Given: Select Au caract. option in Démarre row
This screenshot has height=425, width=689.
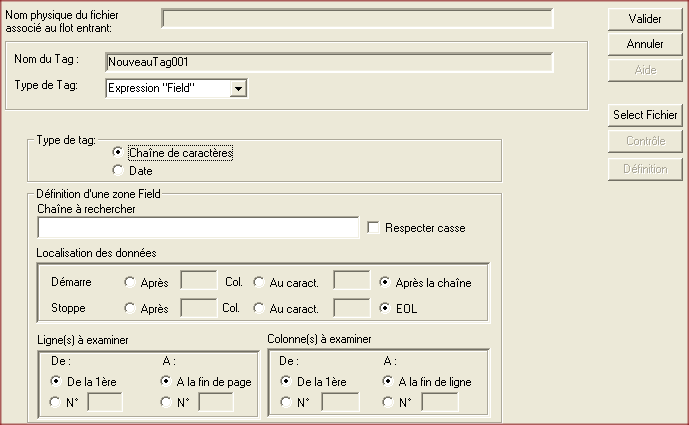Looking at the screenshot, I should pos(259,283).
